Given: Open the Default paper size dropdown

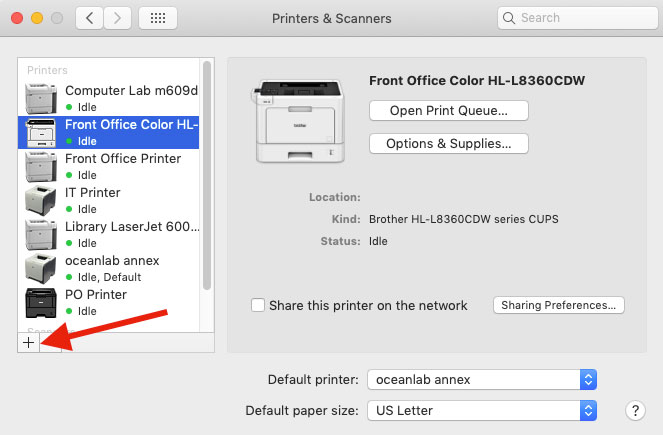Looking at the screenshot, I should tap(482, 410).
